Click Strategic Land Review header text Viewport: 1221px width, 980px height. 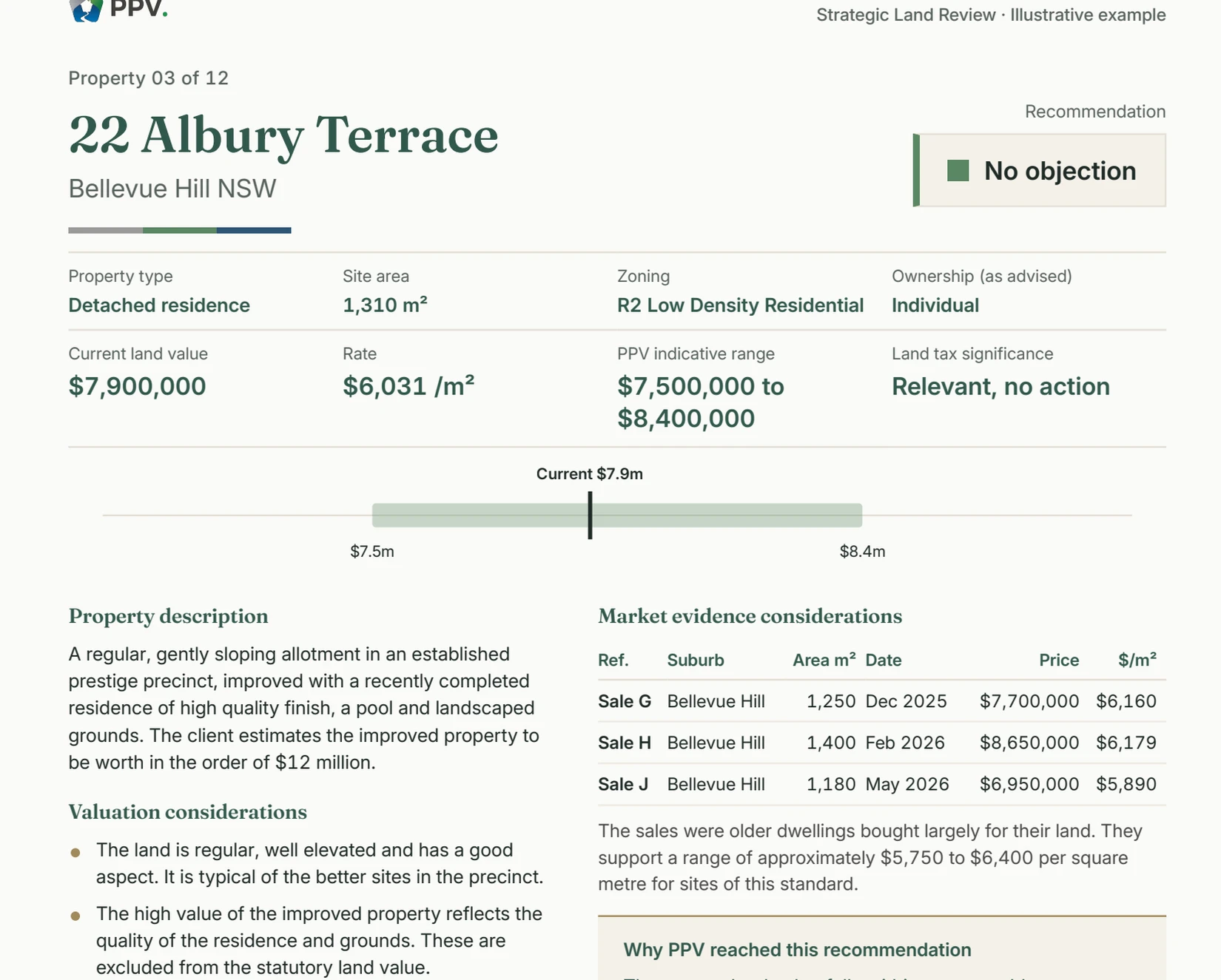pyautogui.click(x=906, y=15)
